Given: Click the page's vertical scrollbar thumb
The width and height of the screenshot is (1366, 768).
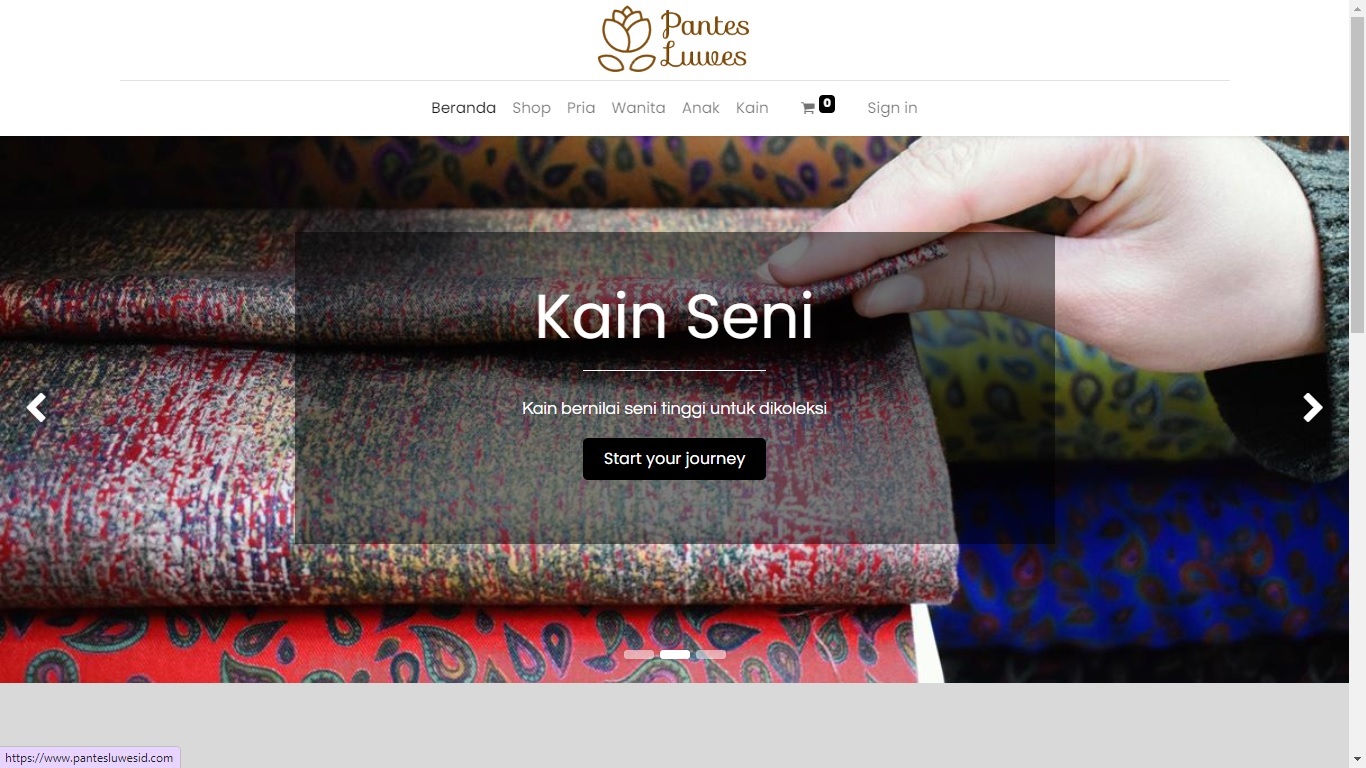Looking at the screenshot, I should point(1357,175).
